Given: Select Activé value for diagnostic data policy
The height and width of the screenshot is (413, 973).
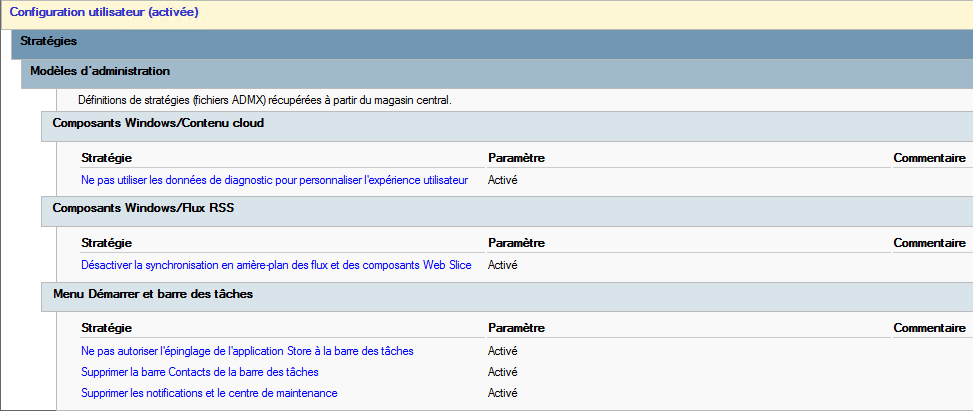Looking at the screenshot, I should pos(502,180).
